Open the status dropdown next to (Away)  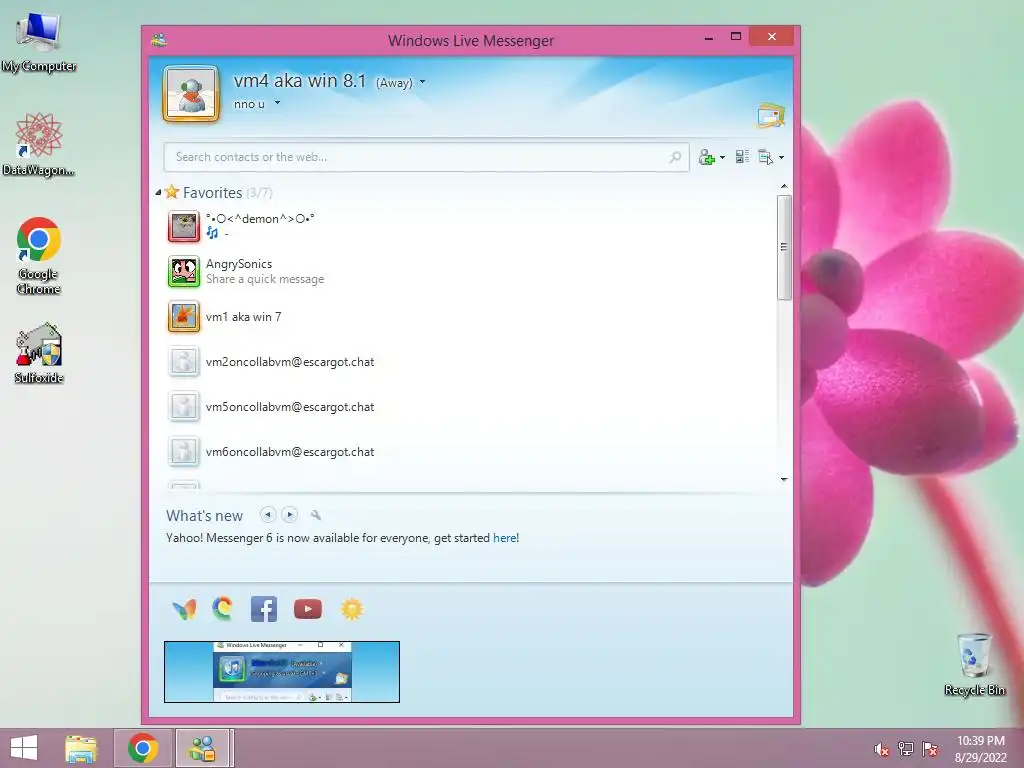tap(423, 82)
